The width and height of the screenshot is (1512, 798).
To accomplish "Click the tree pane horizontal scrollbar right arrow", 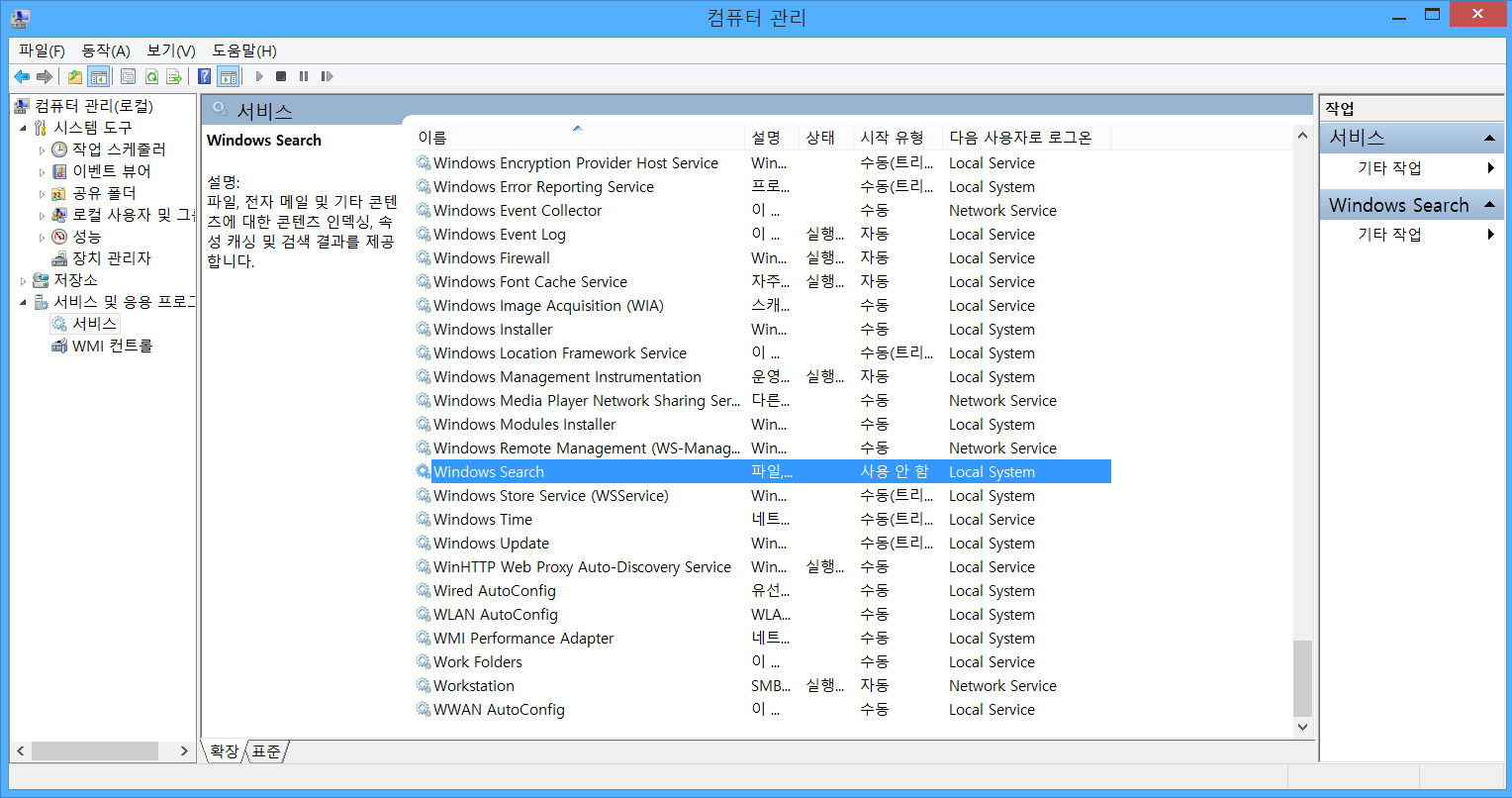I will 184,751.
